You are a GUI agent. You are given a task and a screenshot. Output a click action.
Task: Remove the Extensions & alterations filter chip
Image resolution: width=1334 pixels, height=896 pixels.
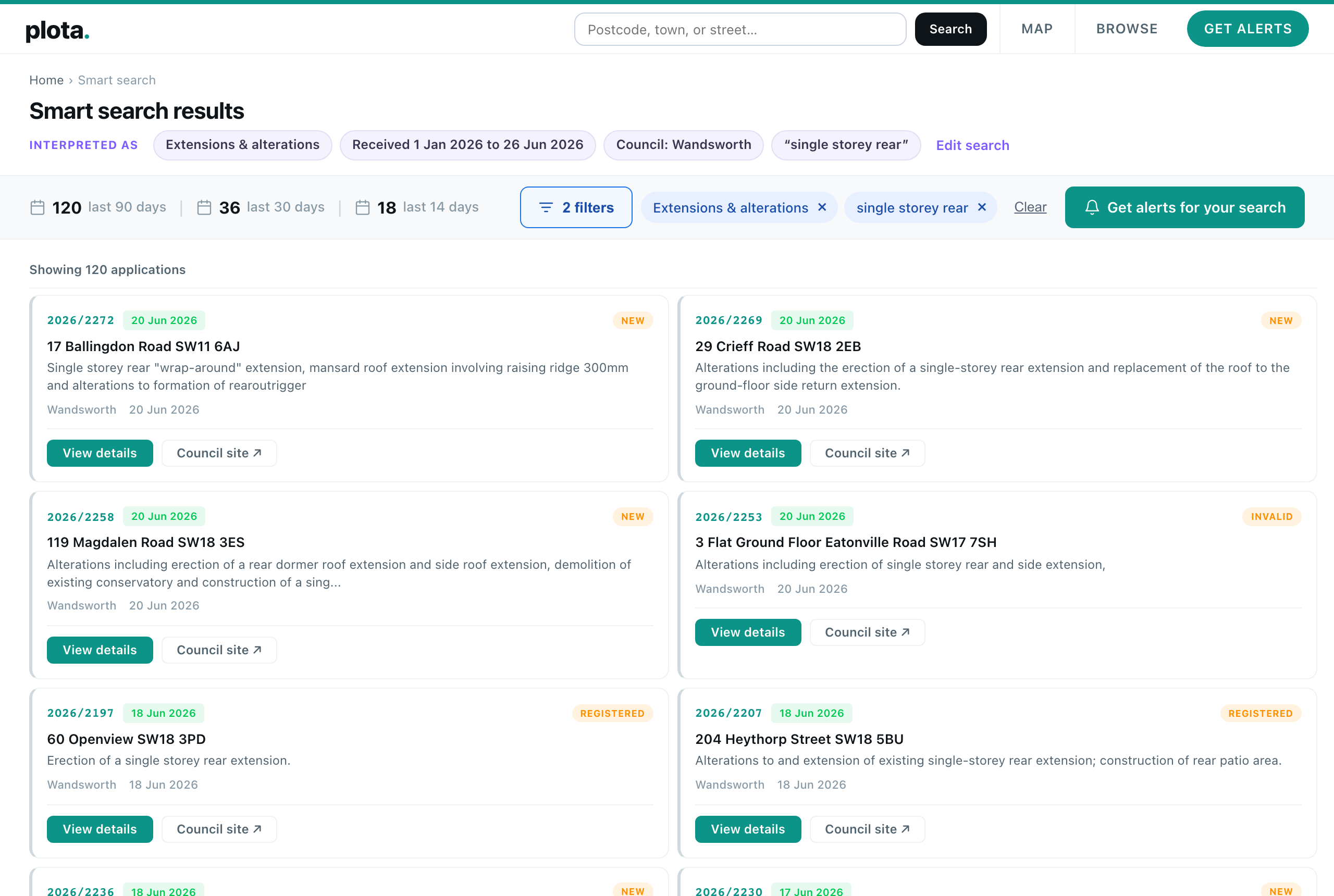click(822, 207)
